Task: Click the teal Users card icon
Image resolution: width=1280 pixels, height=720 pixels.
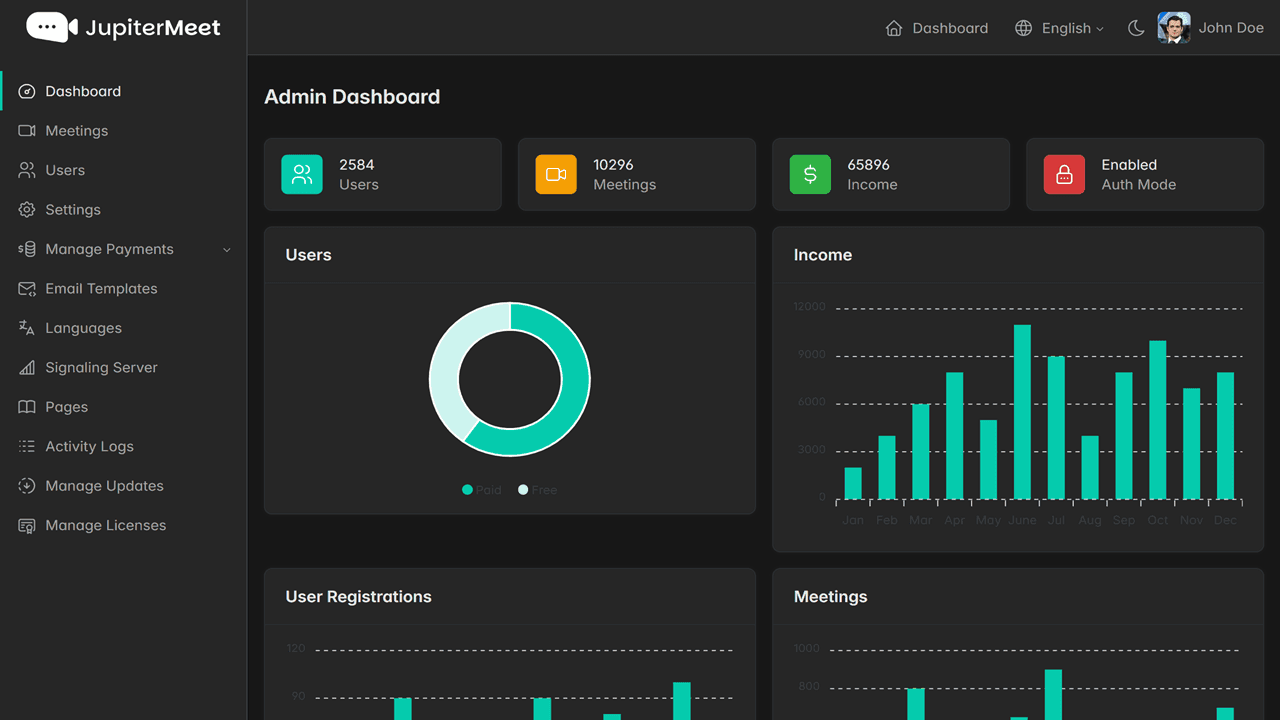Action: coord(302,174)
